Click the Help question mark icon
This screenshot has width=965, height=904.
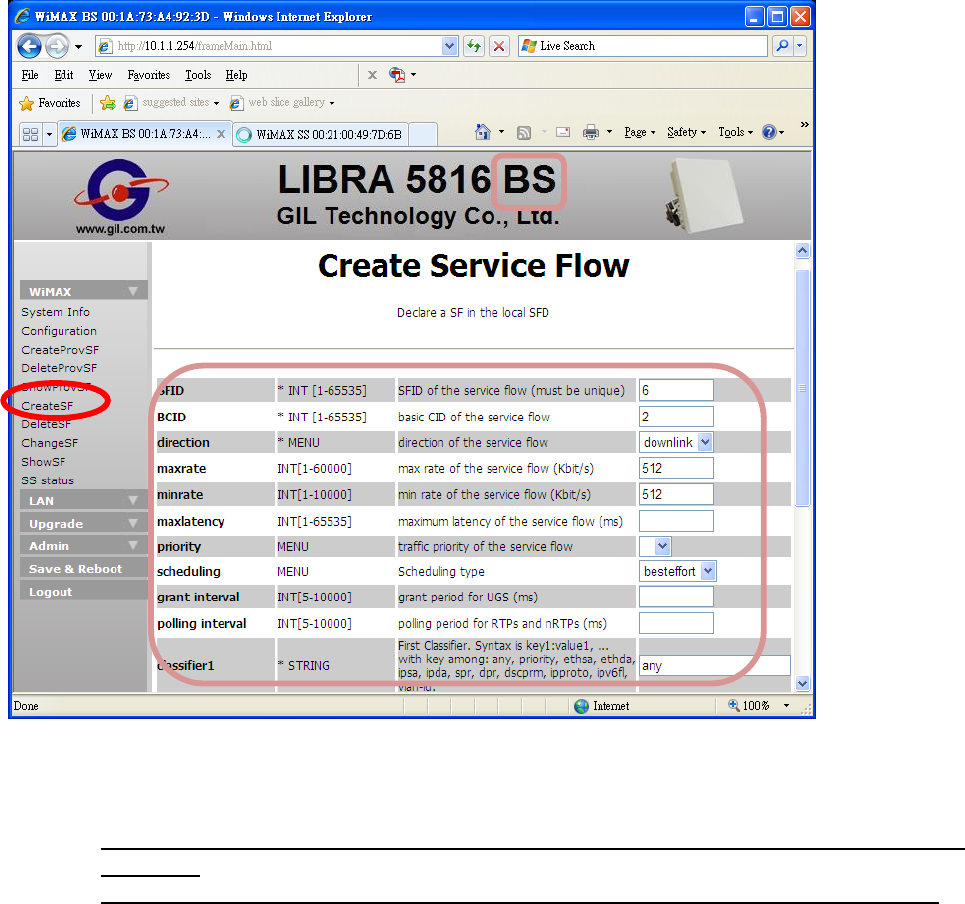(769, 132)
